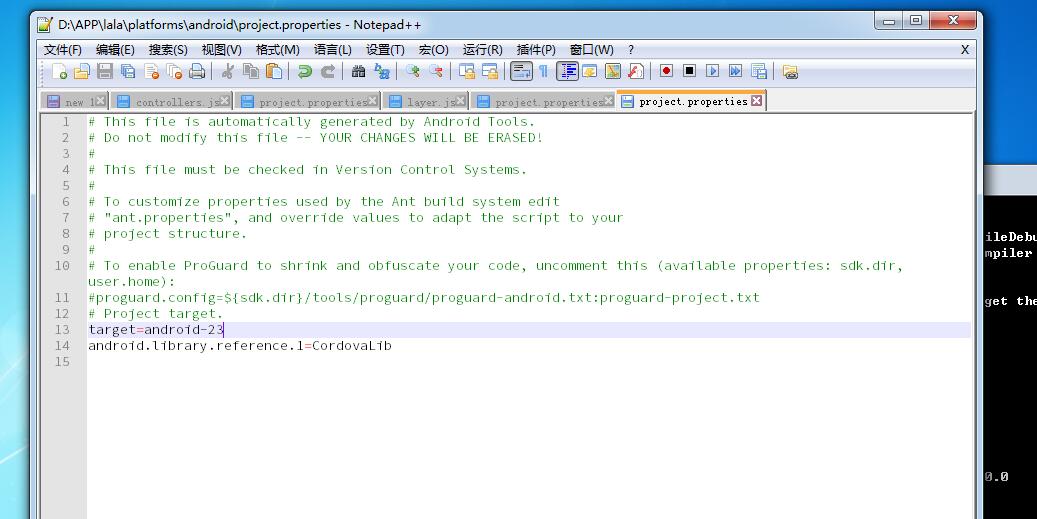Click the Close document toolbar icon
Image resolution: width=1037 pixels, height=519 pixels.
pyautogui.click(x=151, y=71)
